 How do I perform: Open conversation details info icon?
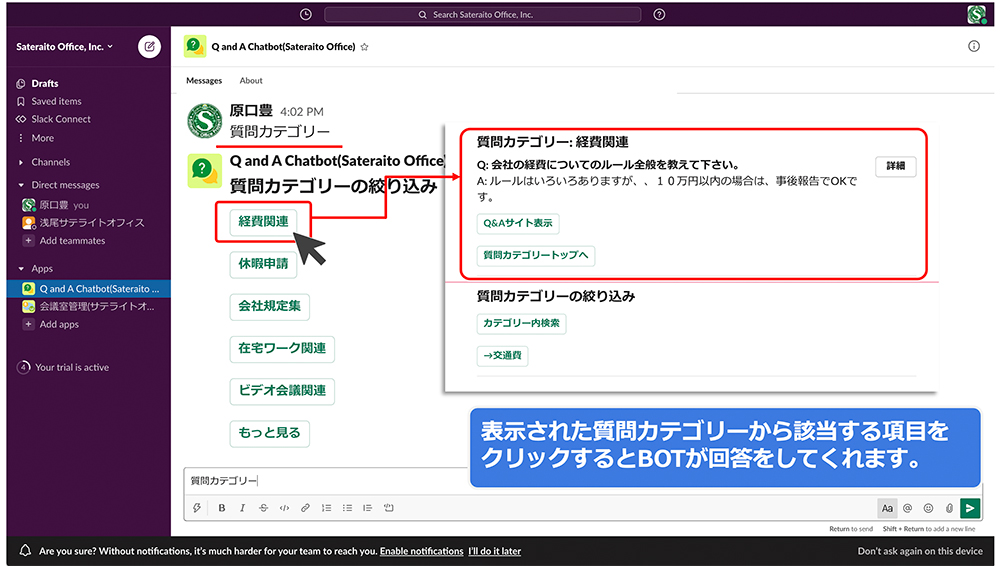coord(973,46)
